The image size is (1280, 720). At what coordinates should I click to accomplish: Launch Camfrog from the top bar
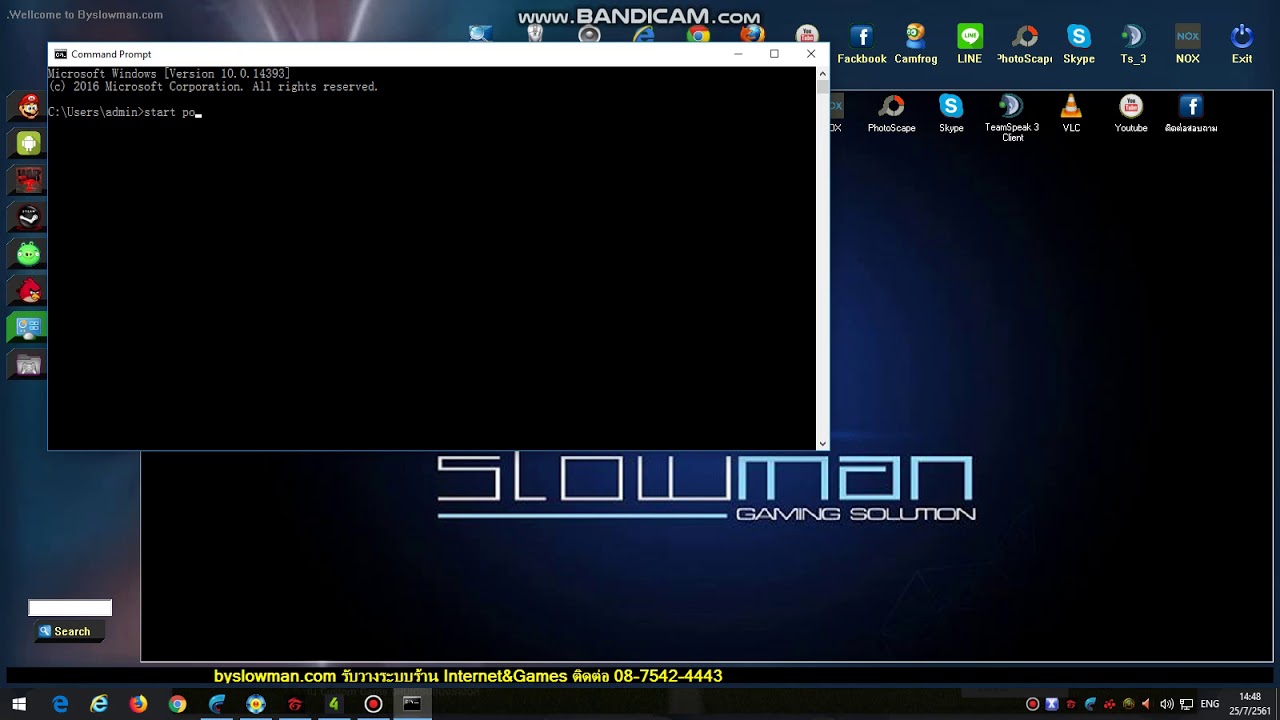(915, 45)
